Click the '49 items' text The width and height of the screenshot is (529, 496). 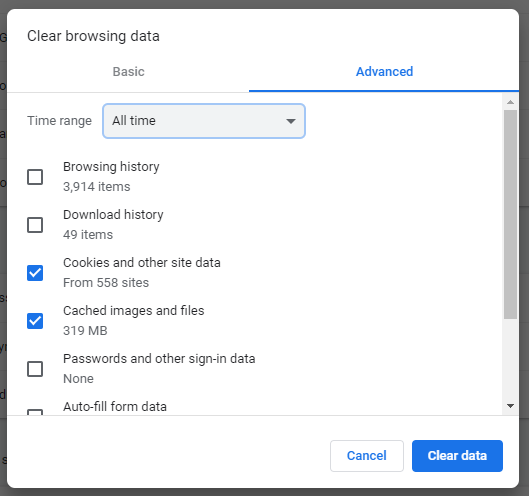[x=88, y=235]
